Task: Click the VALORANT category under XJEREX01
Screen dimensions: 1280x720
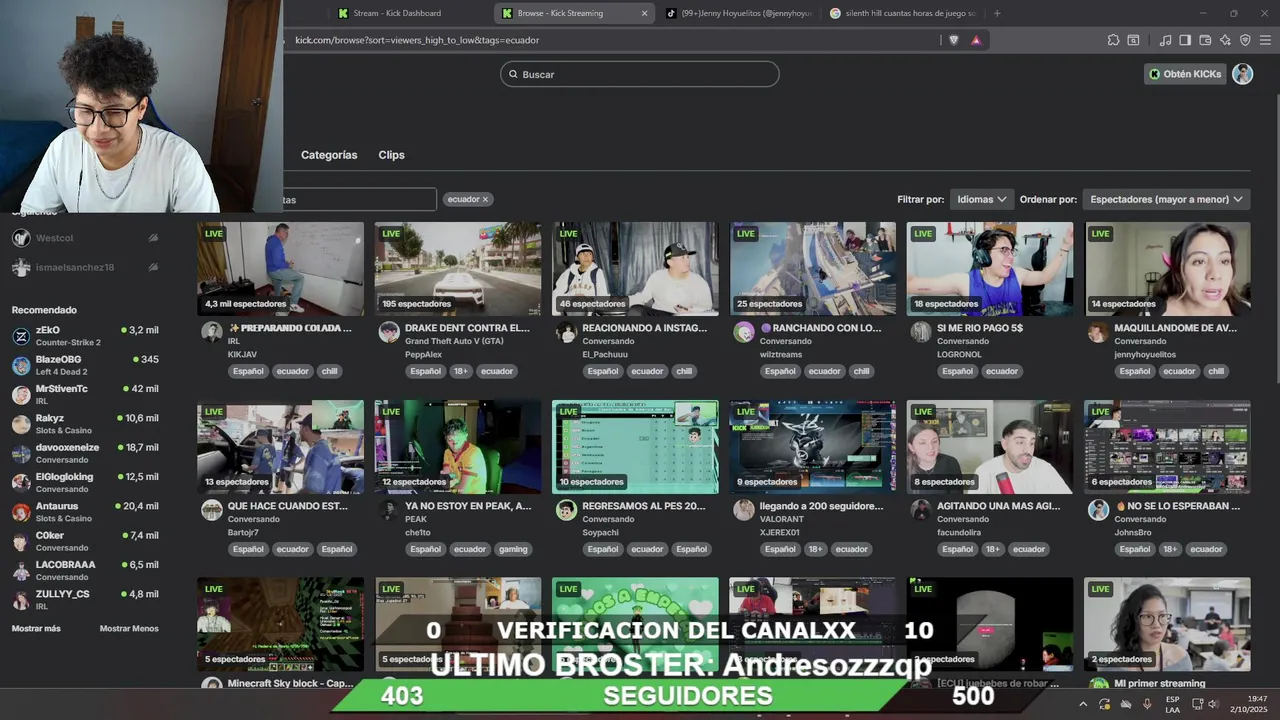Action: (782, 519)
